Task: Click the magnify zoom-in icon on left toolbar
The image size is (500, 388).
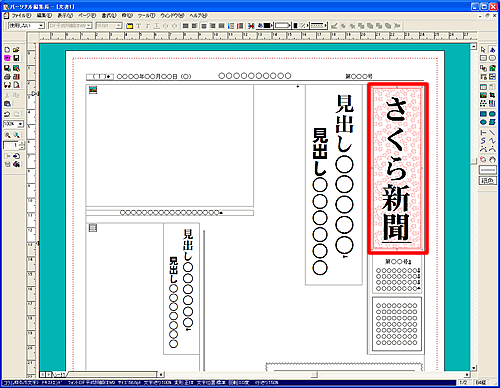Action: tap(7, 135)
